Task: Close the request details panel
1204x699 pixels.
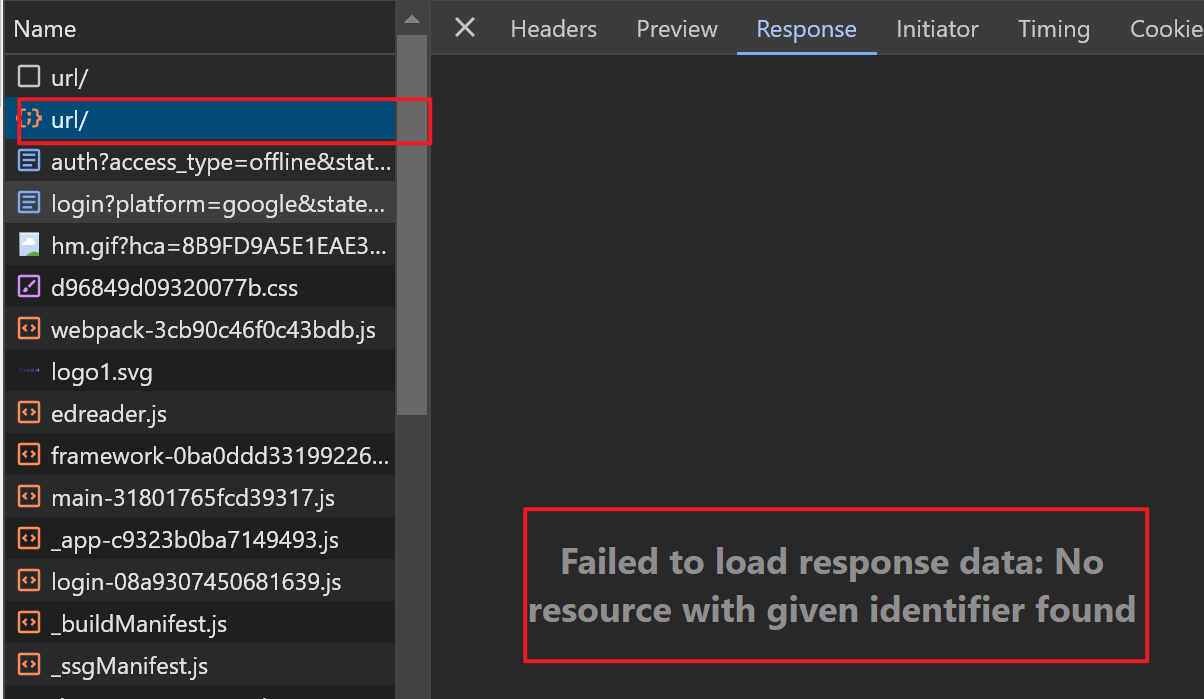Action: pos(465,28)
